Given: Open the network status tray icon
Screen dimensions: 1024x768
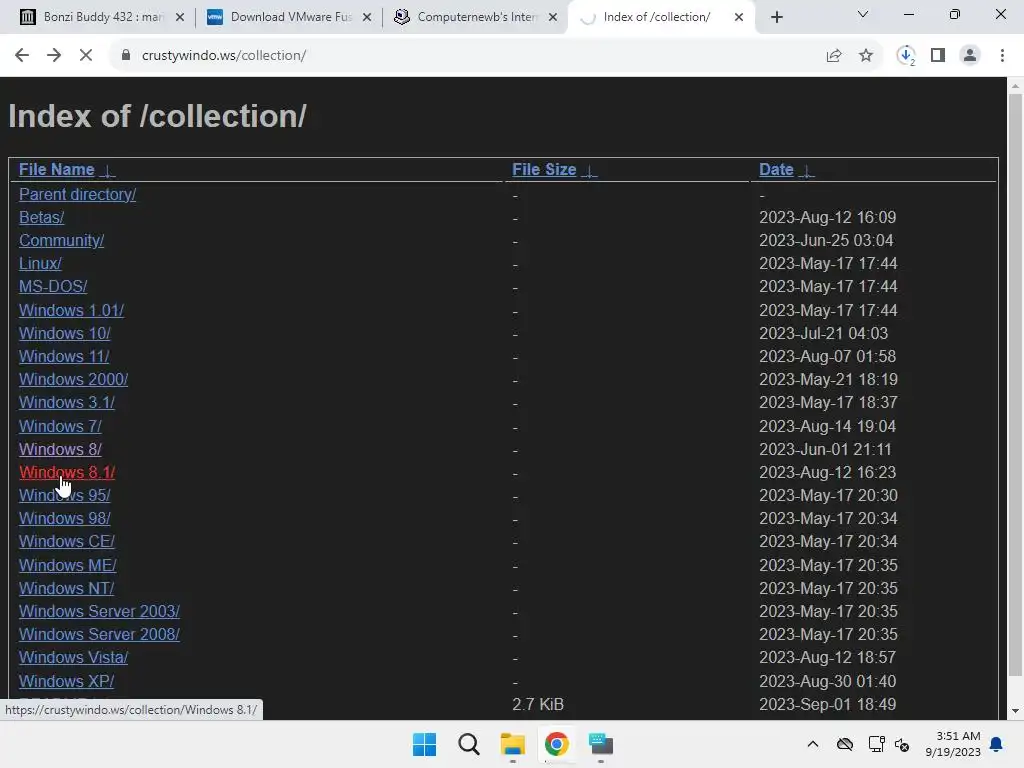Looking at the screenshot, I should 876,744.
